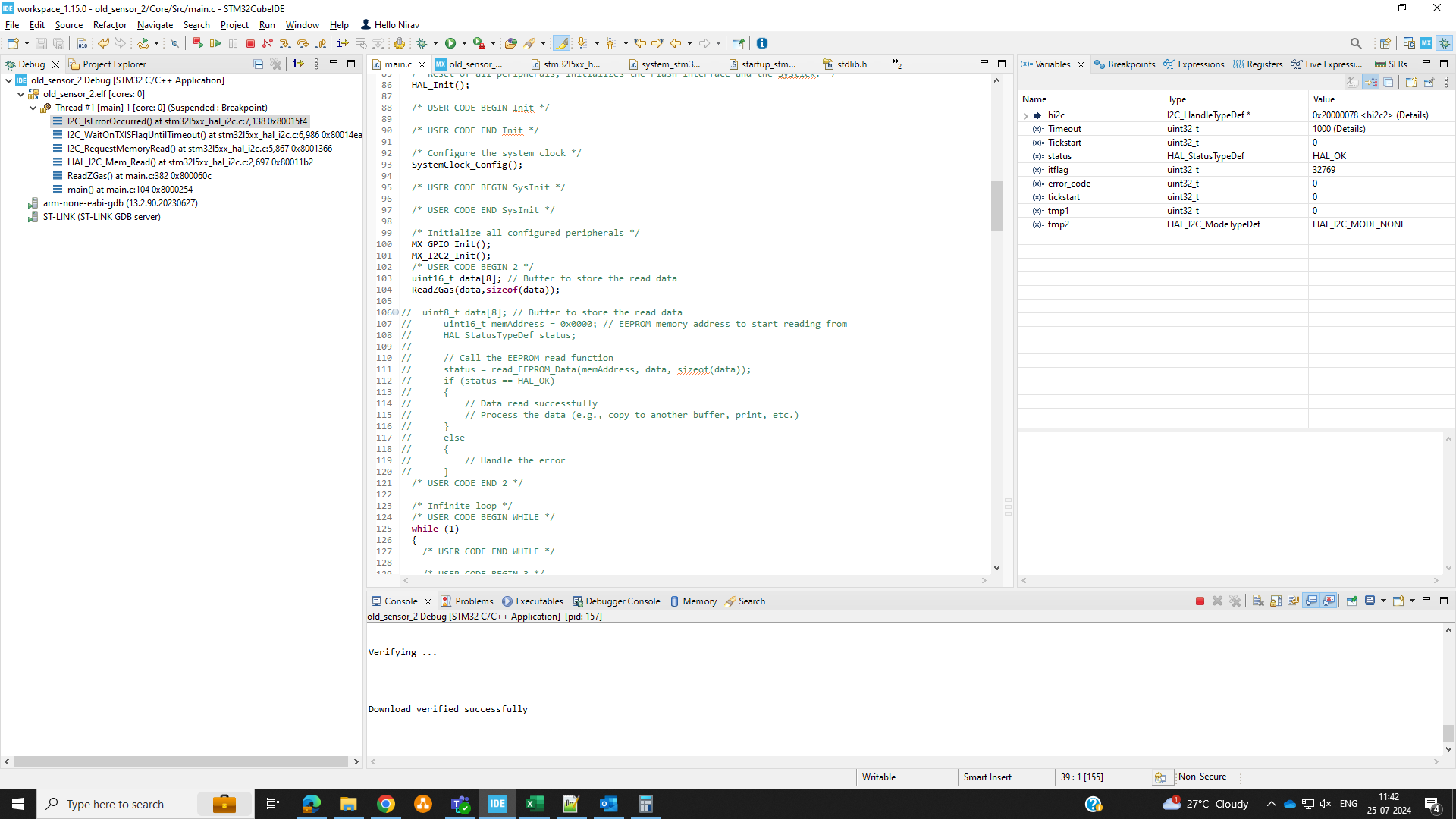
Task: Select ReadZGas() stack frame
Action: tap(139, 176)
